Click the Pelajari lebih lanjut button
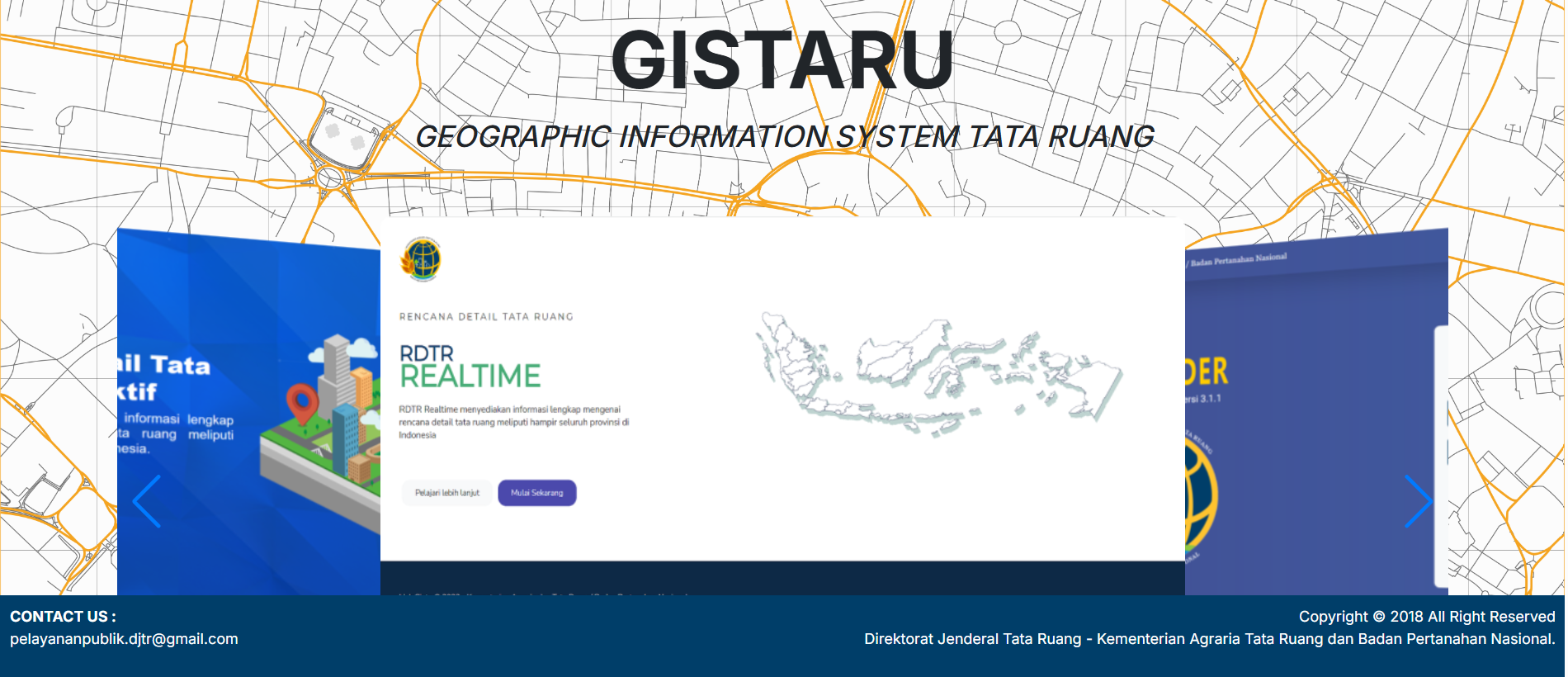This screenshot has width=1568, height=677. [447, 493]
